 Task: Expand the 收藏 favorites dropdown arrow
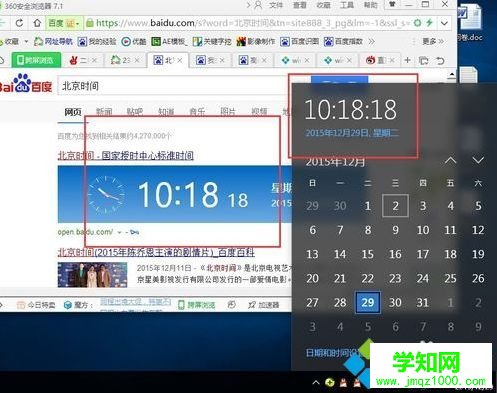[26, 41]
